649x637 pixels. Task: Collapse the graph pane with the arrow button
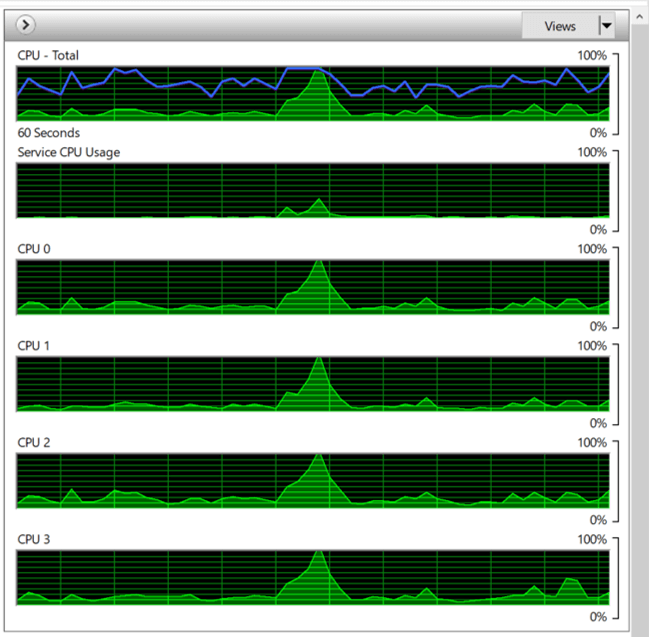pos(27,25)
